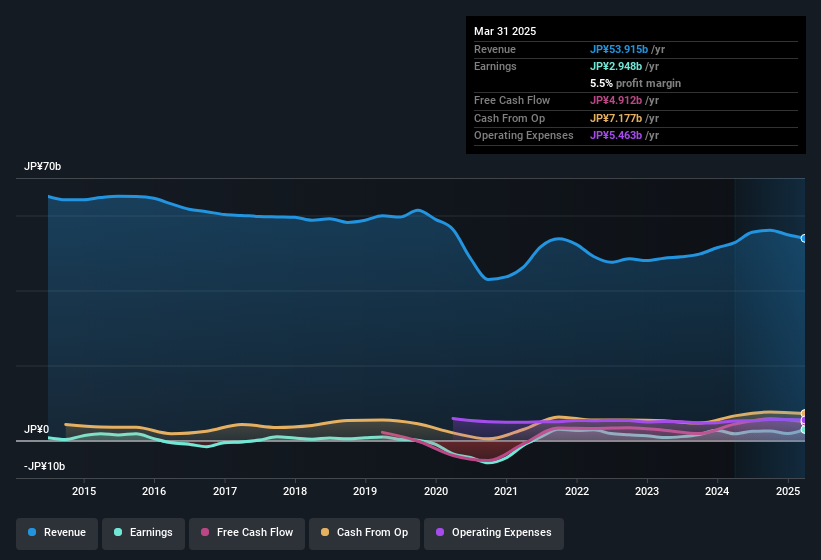The width and height of the screenshot is (821, 560).
Task: Click the Operating Expenses purple endpoint marker
Action: click(x=804, y=421)
